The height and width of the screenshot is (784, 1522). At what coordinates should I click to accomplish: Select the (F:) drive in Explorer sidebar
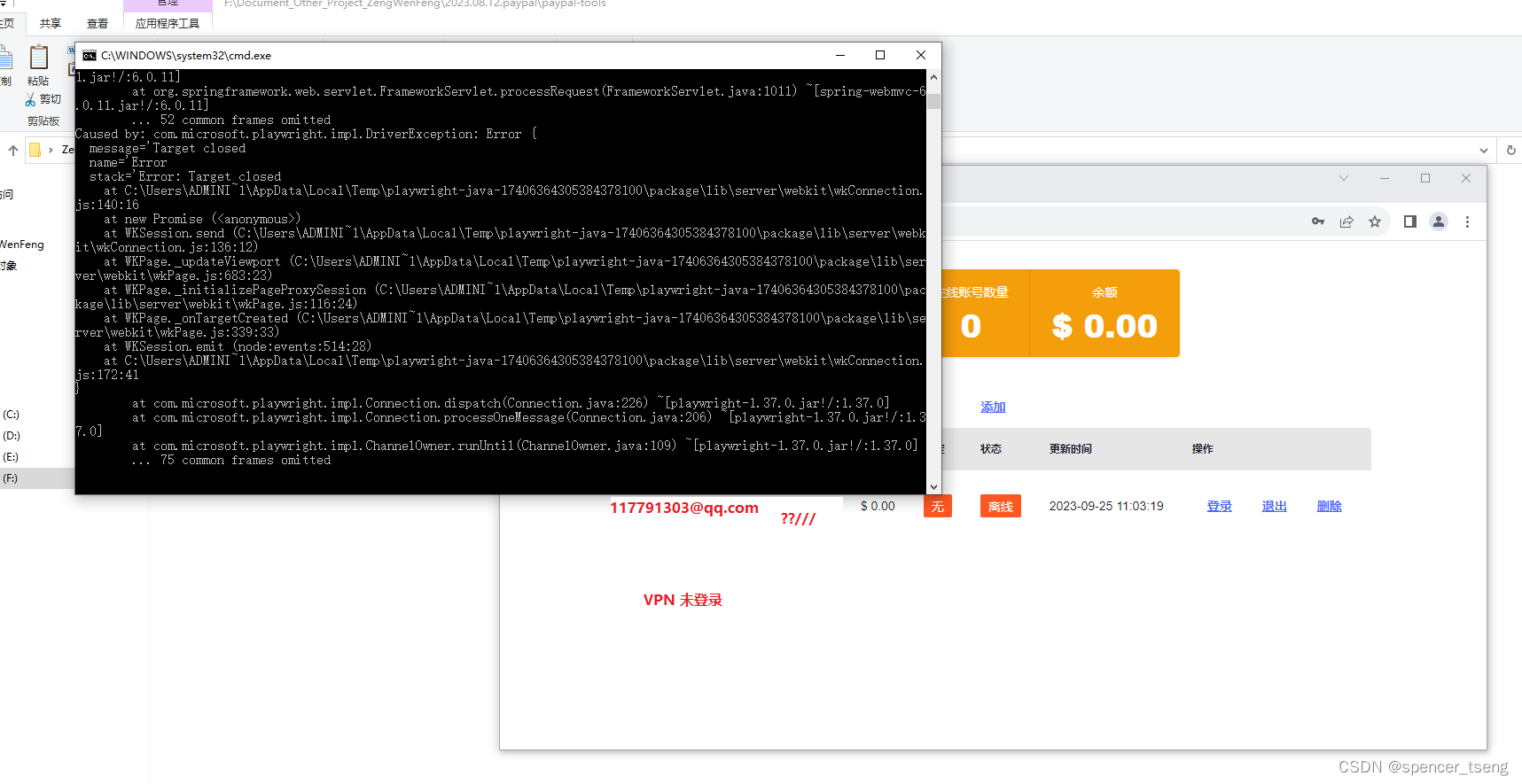click(x=11, y=478)
